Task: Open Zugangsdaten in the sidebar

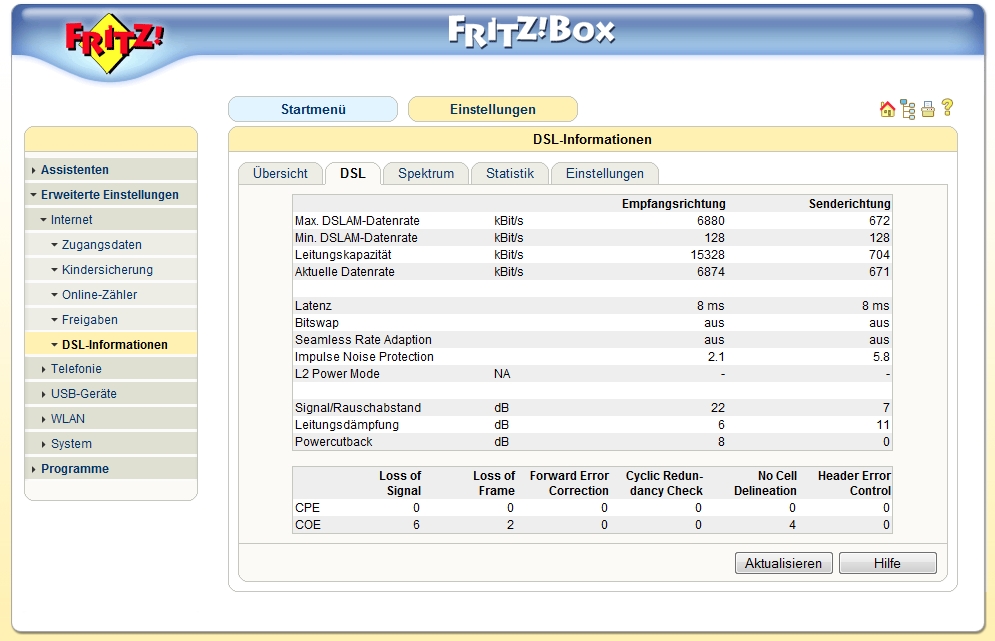Action: click(101, 245)
